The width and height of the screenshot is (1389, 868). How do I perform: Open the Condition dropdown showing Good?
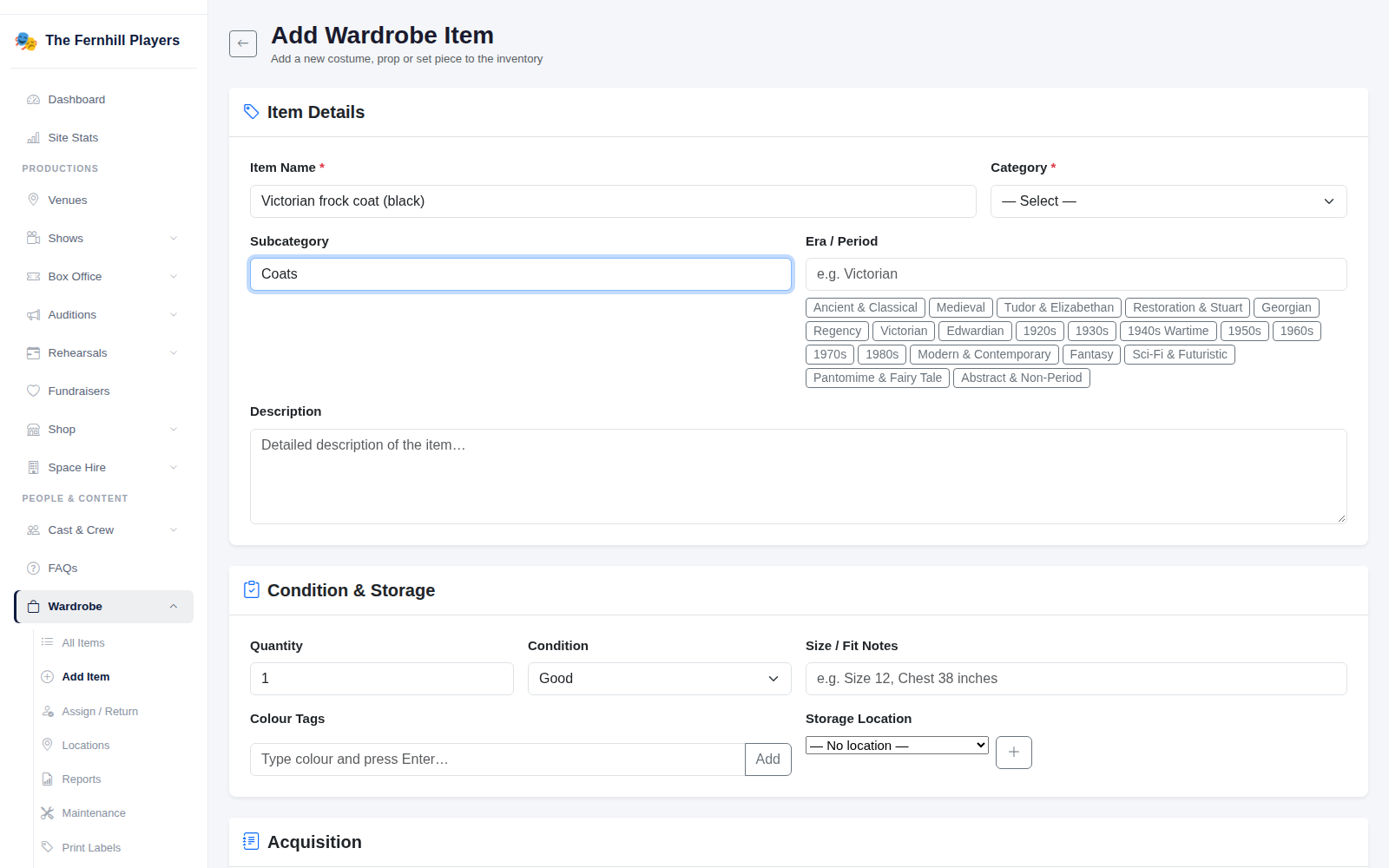660,679
